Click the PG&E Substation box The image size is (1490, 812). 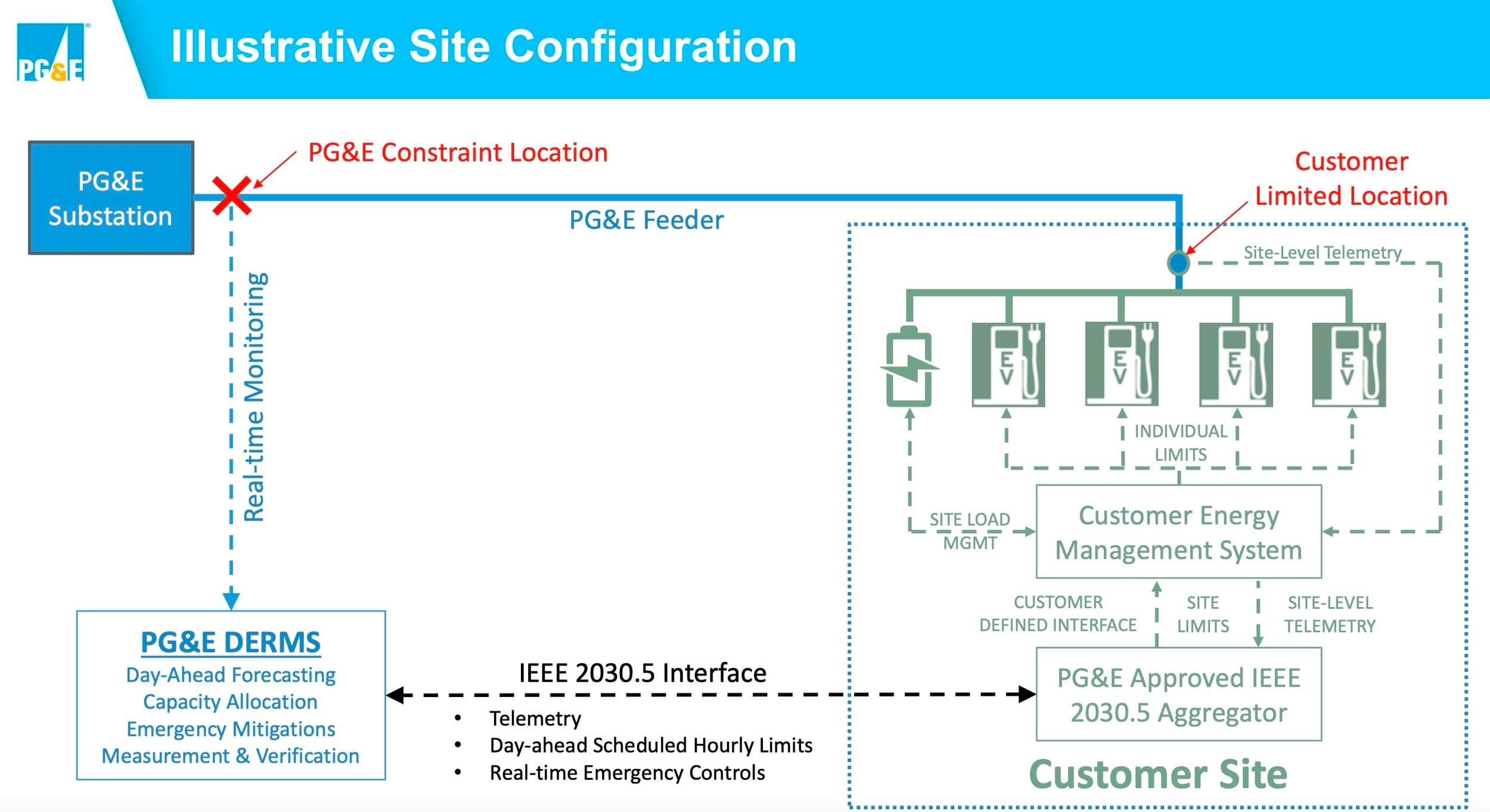coord(111,198)
